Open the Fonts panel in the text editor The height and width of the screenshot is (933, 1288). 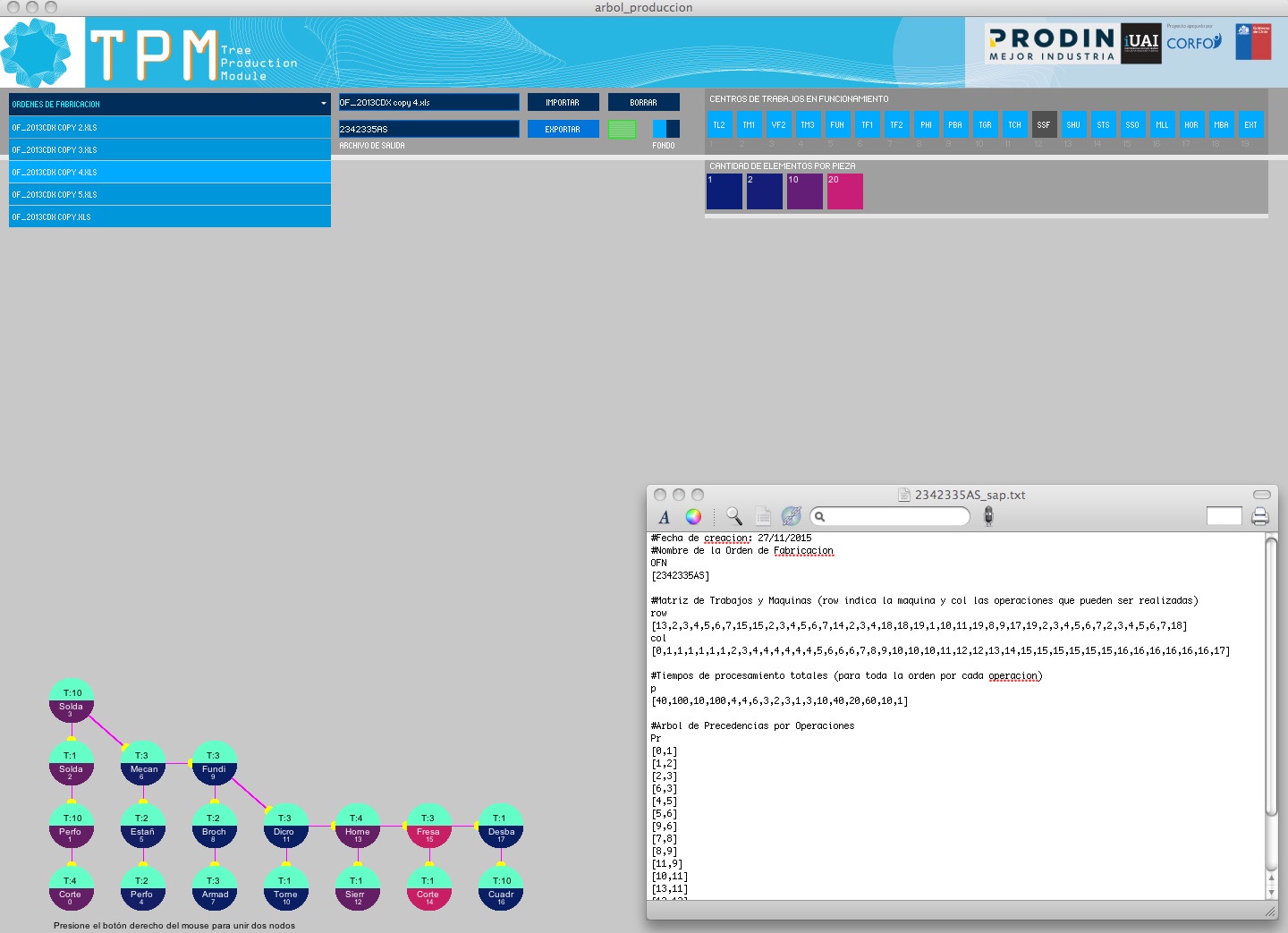664,517
